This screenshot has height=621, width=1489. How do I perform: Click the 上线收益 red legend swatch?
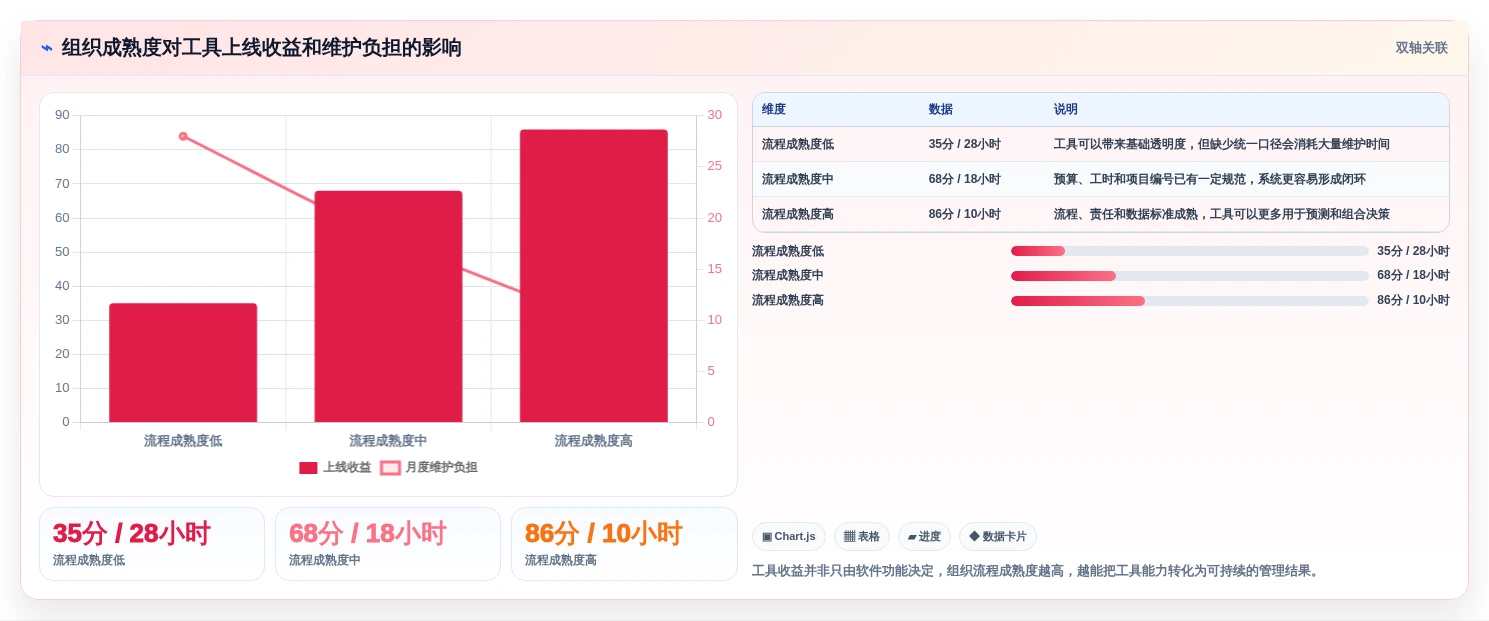pyautogui.click(x=308, y=468)
